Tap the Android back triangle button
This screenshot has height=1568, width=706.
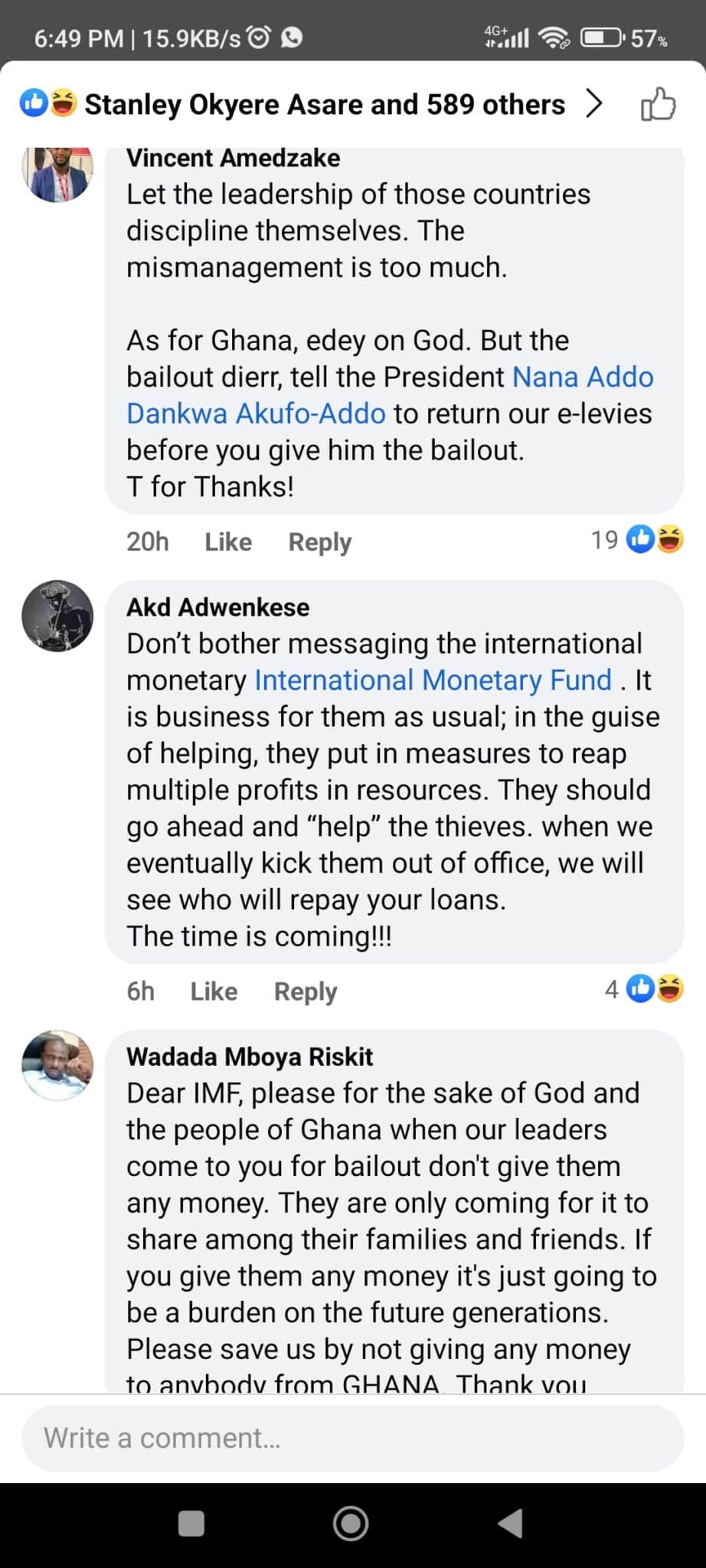(511, 1524)
